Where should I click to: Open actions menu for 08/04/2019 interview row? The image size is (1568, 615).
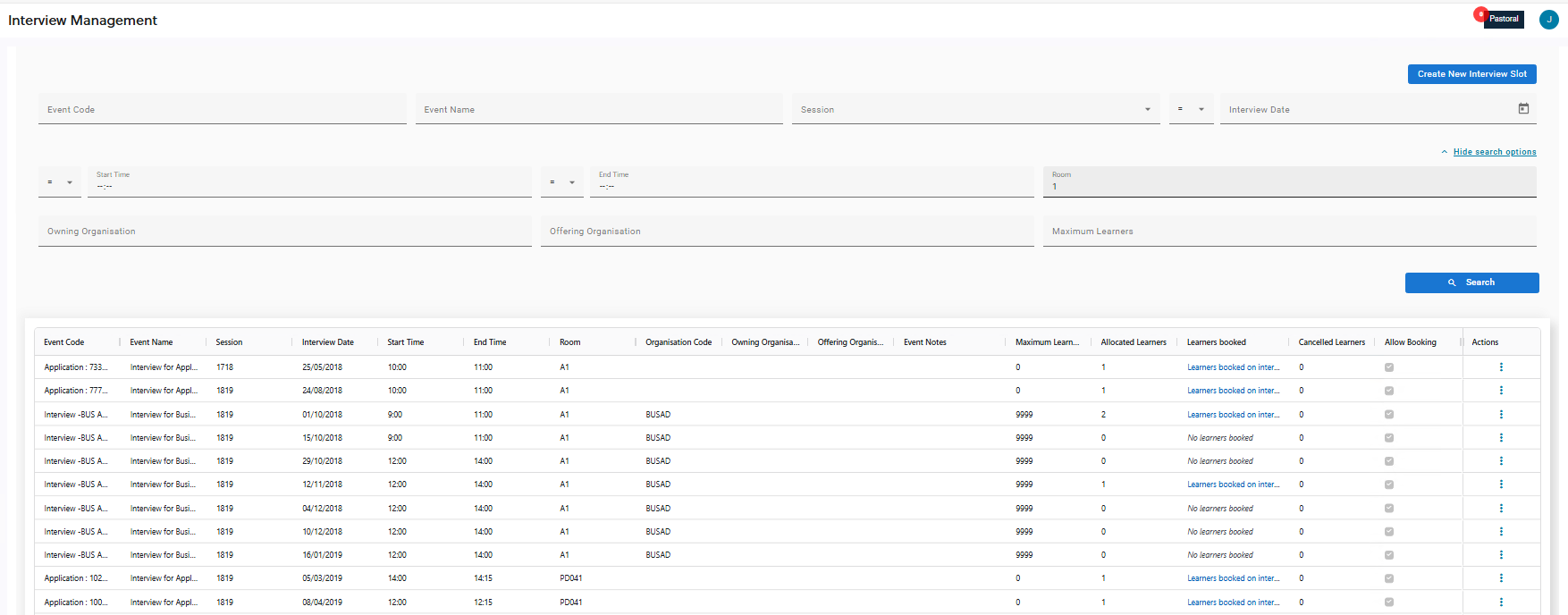(1501, 602)
